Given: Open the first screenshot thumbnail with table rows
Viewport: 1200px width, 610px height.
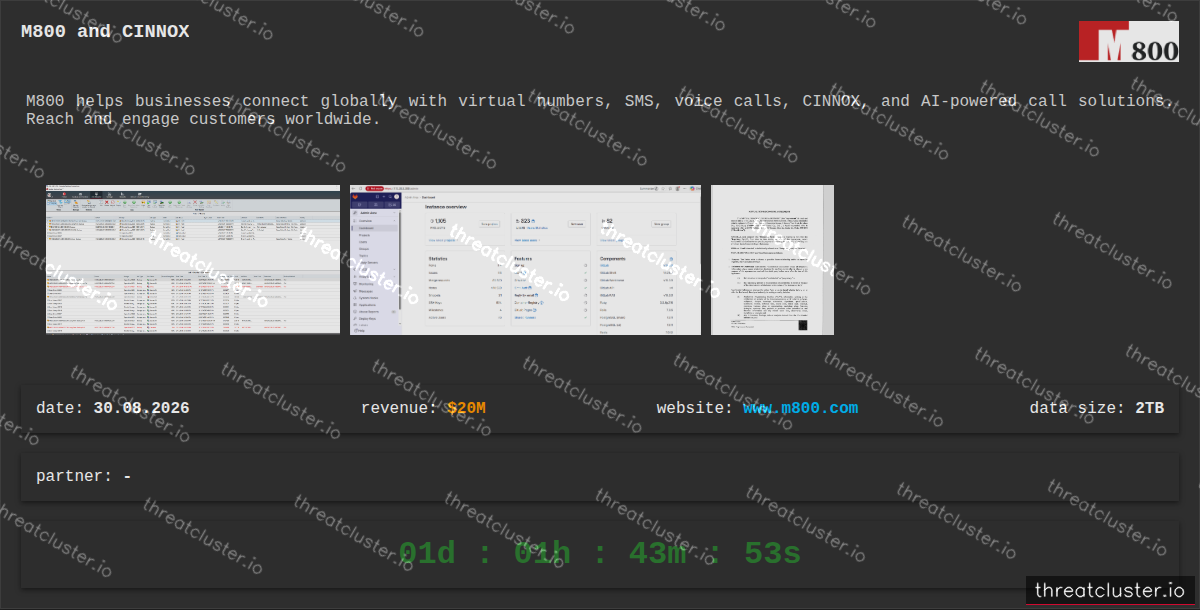Looking at the screenshot, I should pyautogui.click(x=193, y=259).
